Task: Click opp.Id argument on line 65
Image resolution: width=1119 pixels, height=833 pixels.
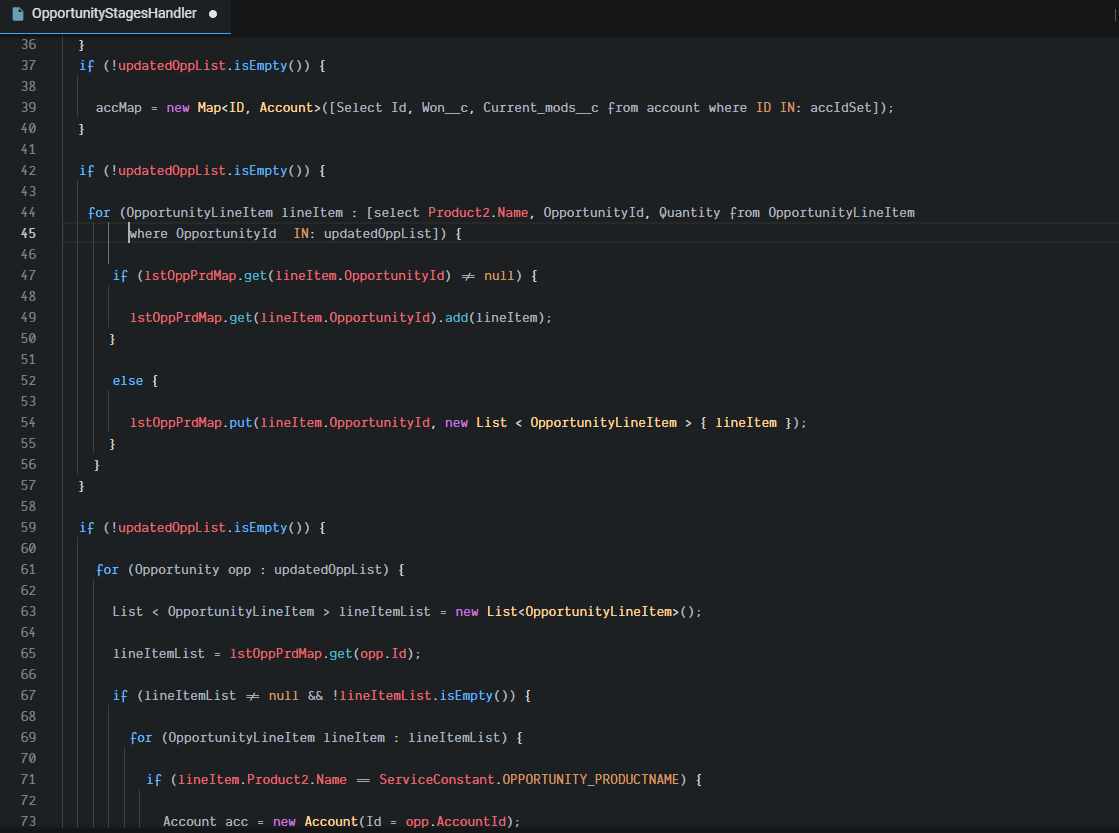Action: pos(386,653)
